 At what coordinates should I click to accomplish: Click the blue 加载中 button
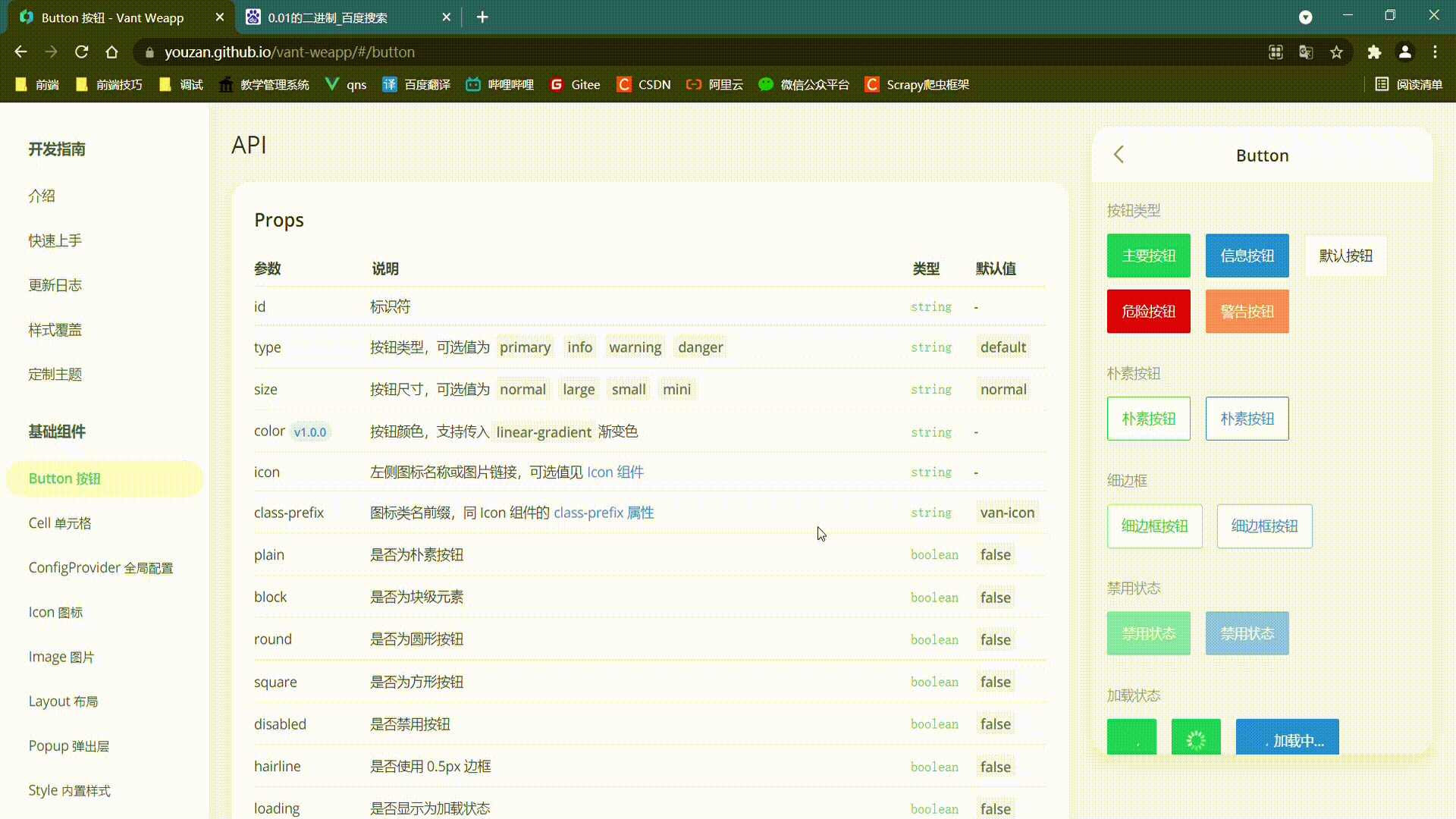(x=1288, y=737)
